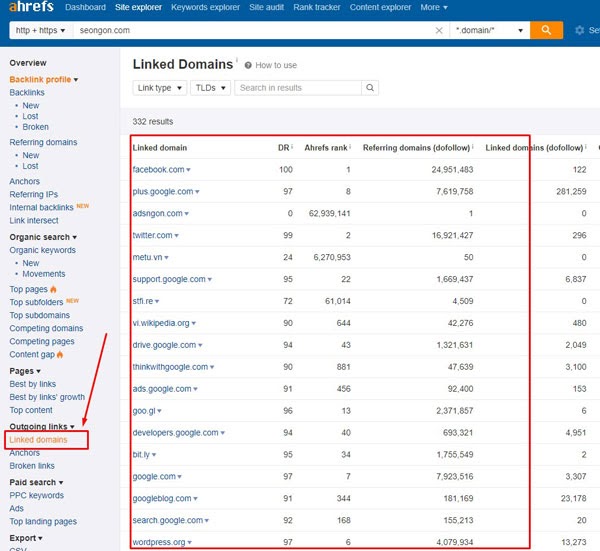Open Site audit tab
Screen dimensions: 600x551
click(x=267, y=7)
